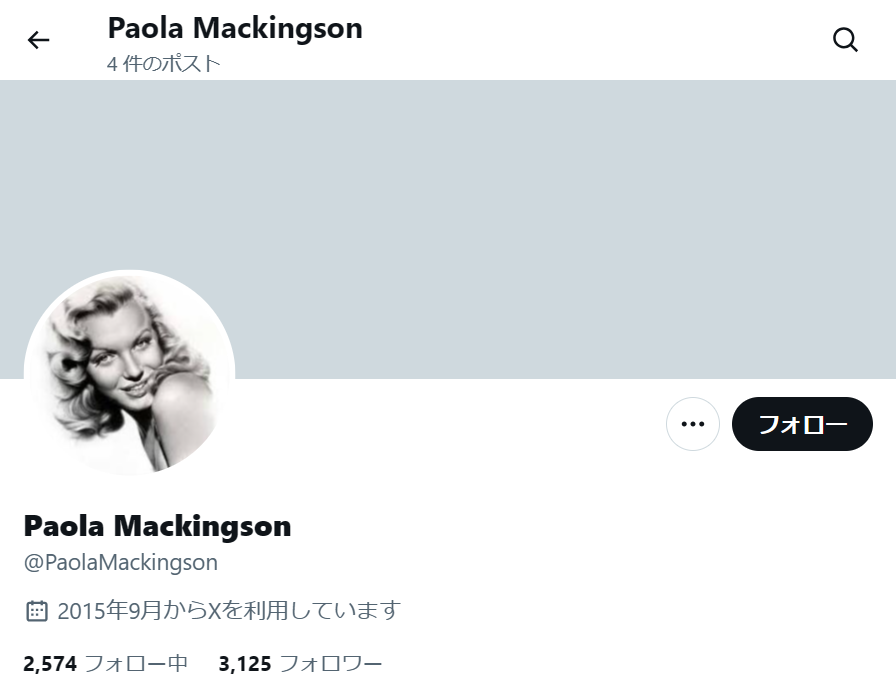Click the bold name below the avatar
Viewport: 896px width, 686px height.
click(x=157, y=526)
